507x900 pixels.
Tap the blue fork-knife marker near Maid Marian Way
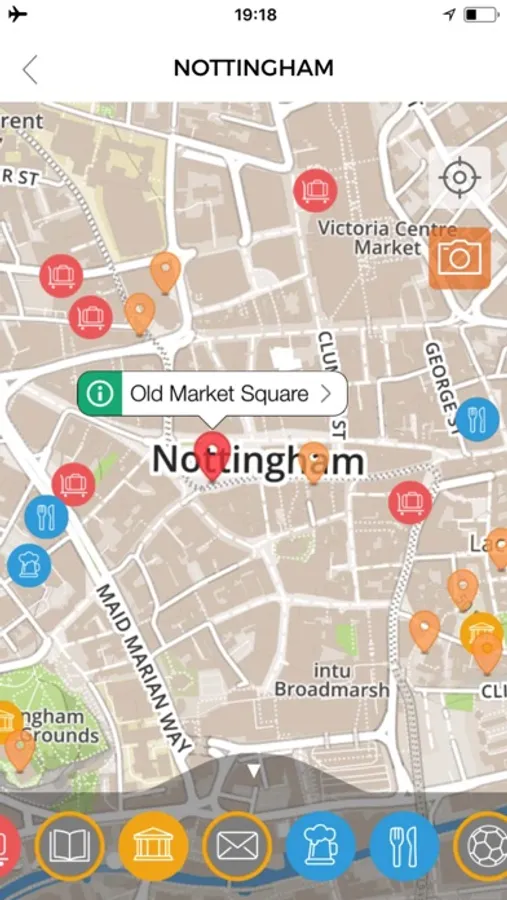pyautogui.click(x=46, y=517)
